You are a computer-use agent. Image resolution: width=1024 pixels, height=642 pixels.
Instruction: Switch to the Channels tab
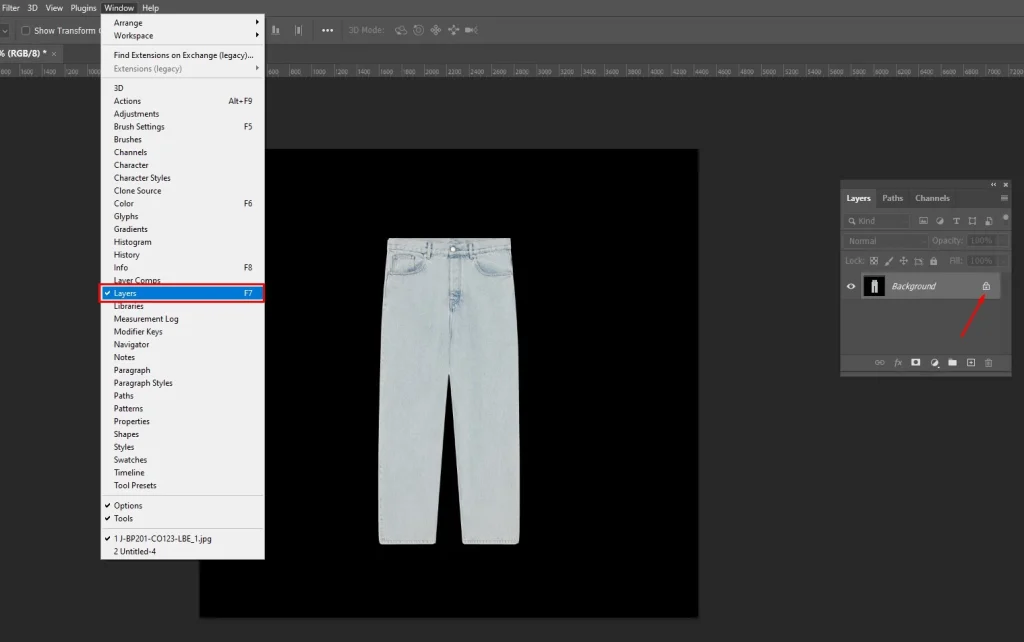[x=931, y=198]
